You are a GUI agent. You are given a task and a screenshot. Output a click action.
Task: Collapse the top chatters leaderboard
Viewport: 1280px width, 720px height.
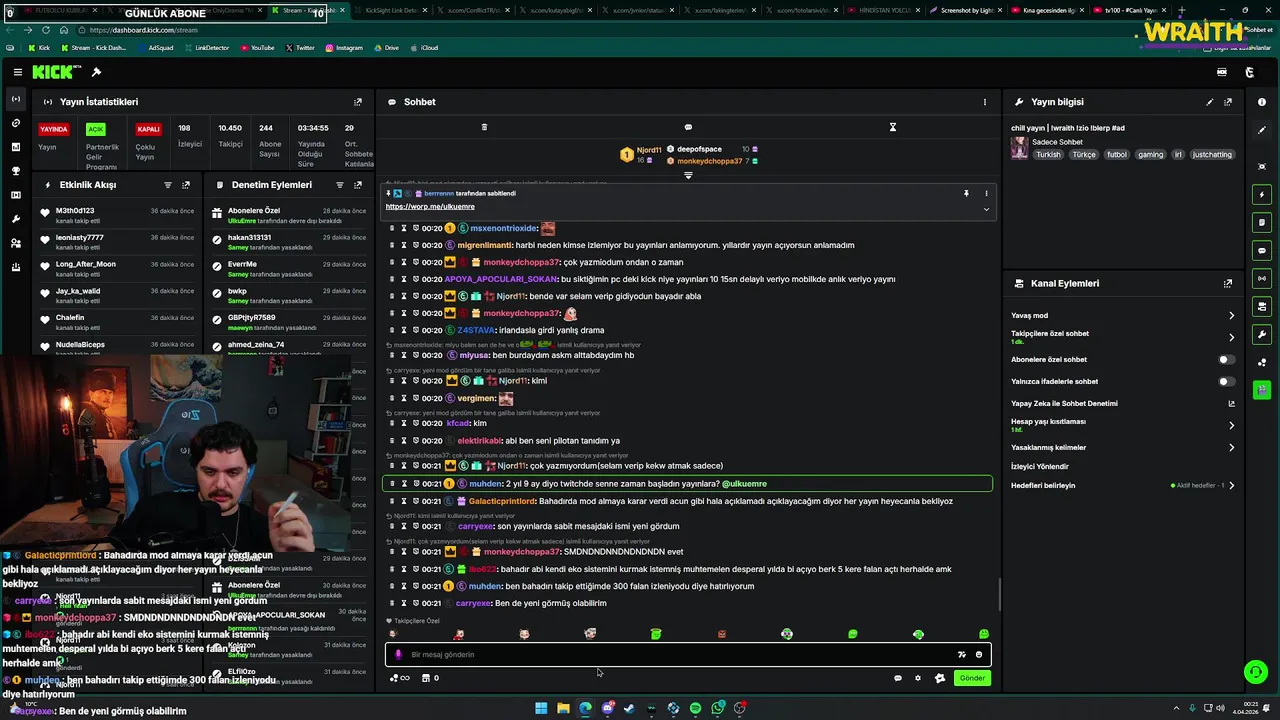tap(688, 175)
